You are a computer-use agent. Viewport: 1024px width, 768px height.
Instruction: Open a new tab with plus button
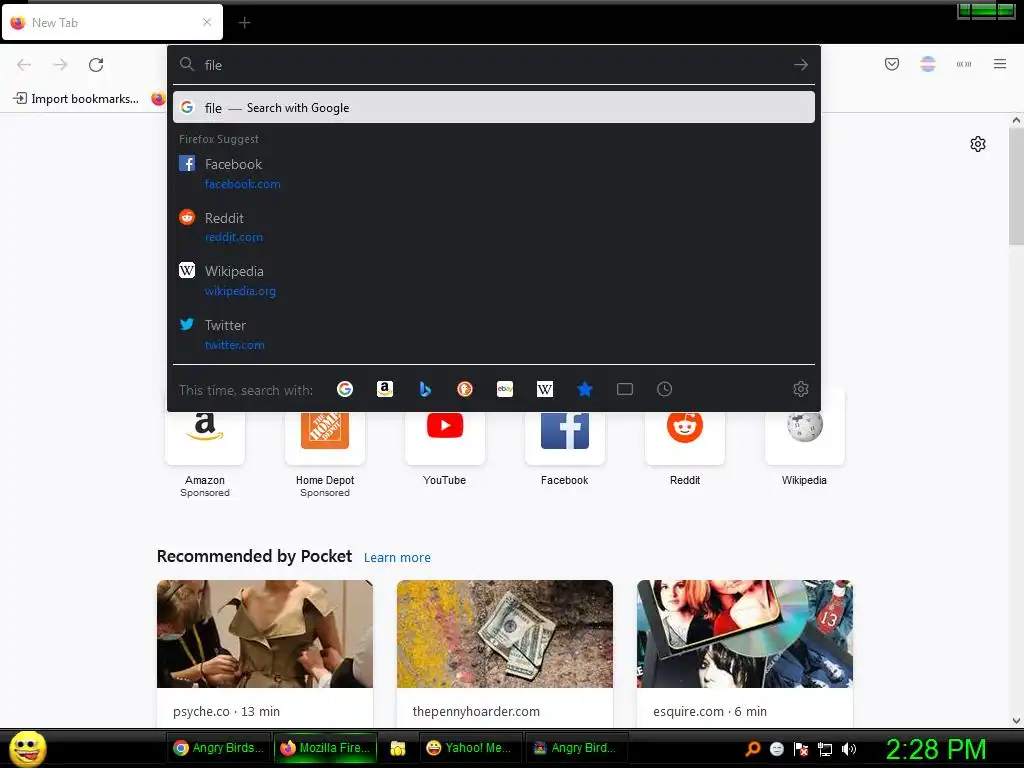244,23
